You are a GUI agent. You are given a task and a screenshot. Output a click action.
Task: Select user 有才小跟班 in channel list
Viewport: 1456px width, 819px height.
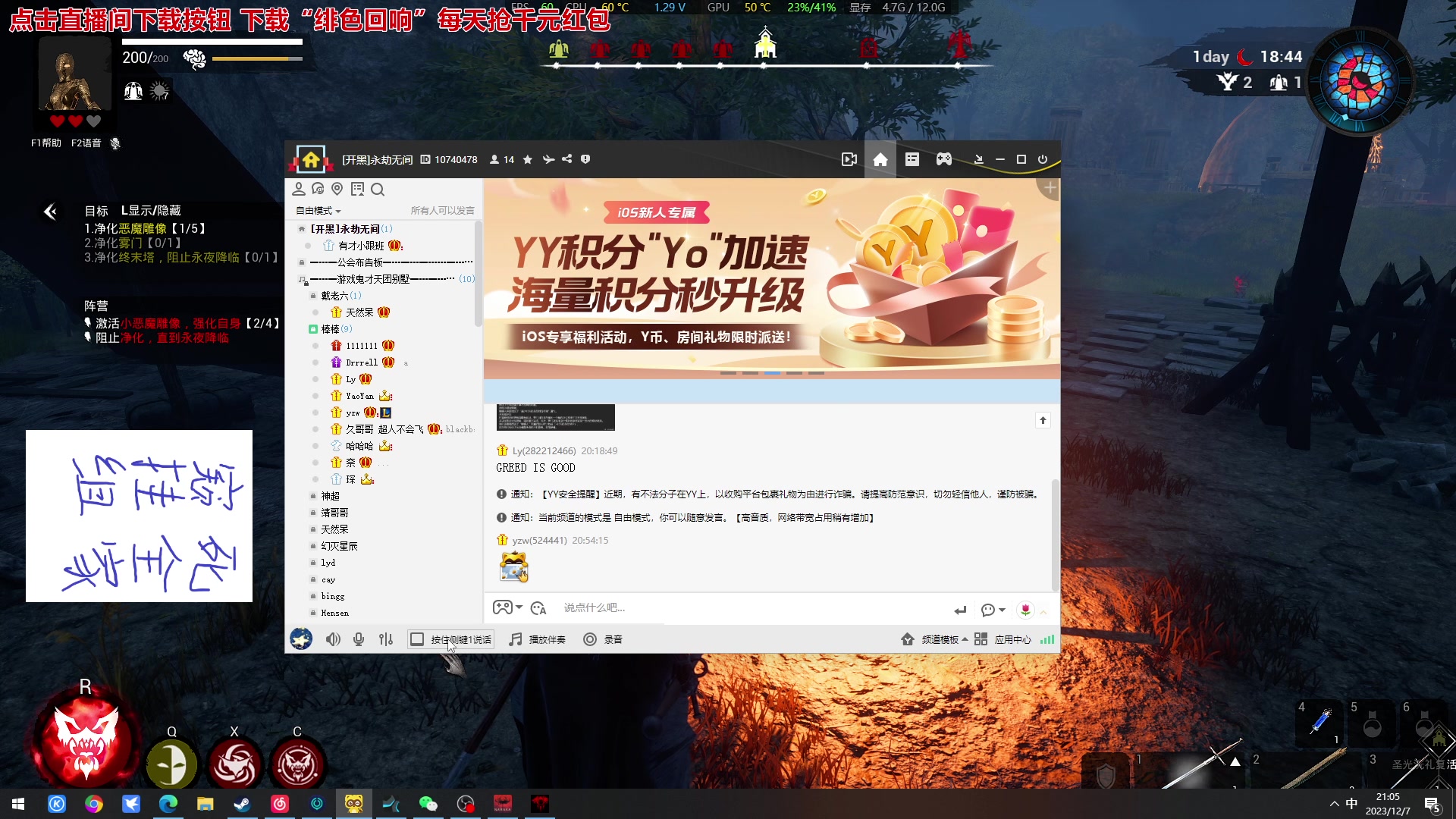click(x=361, y=246)
